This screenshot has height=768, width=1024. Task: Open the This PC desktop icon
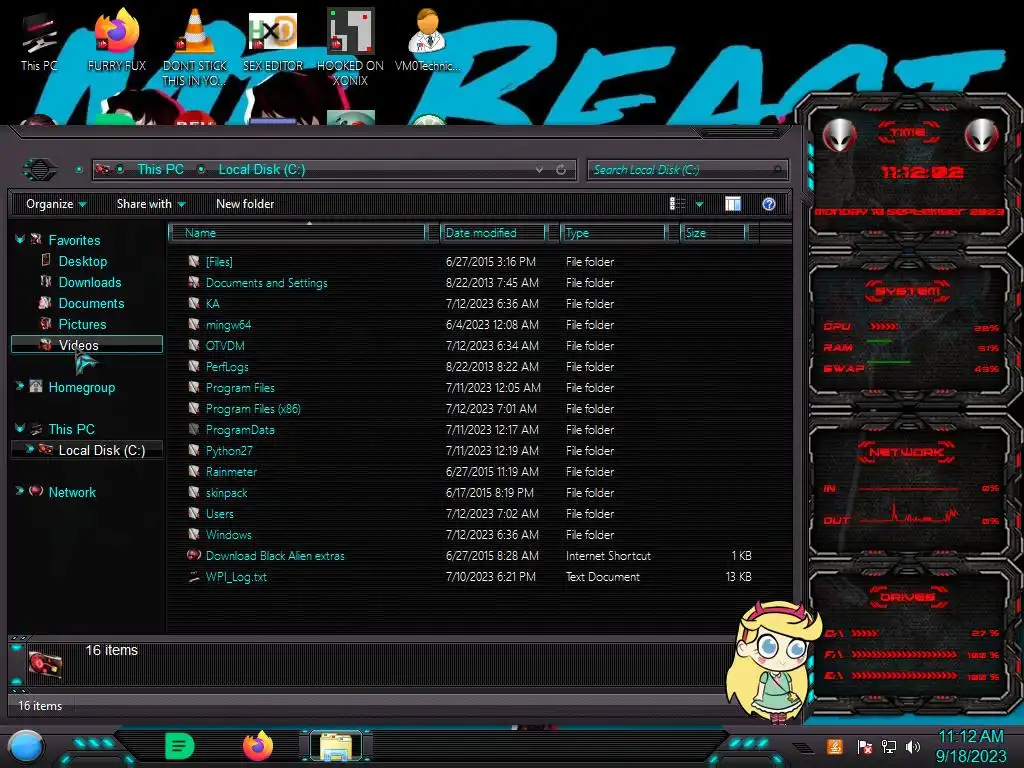39,38
